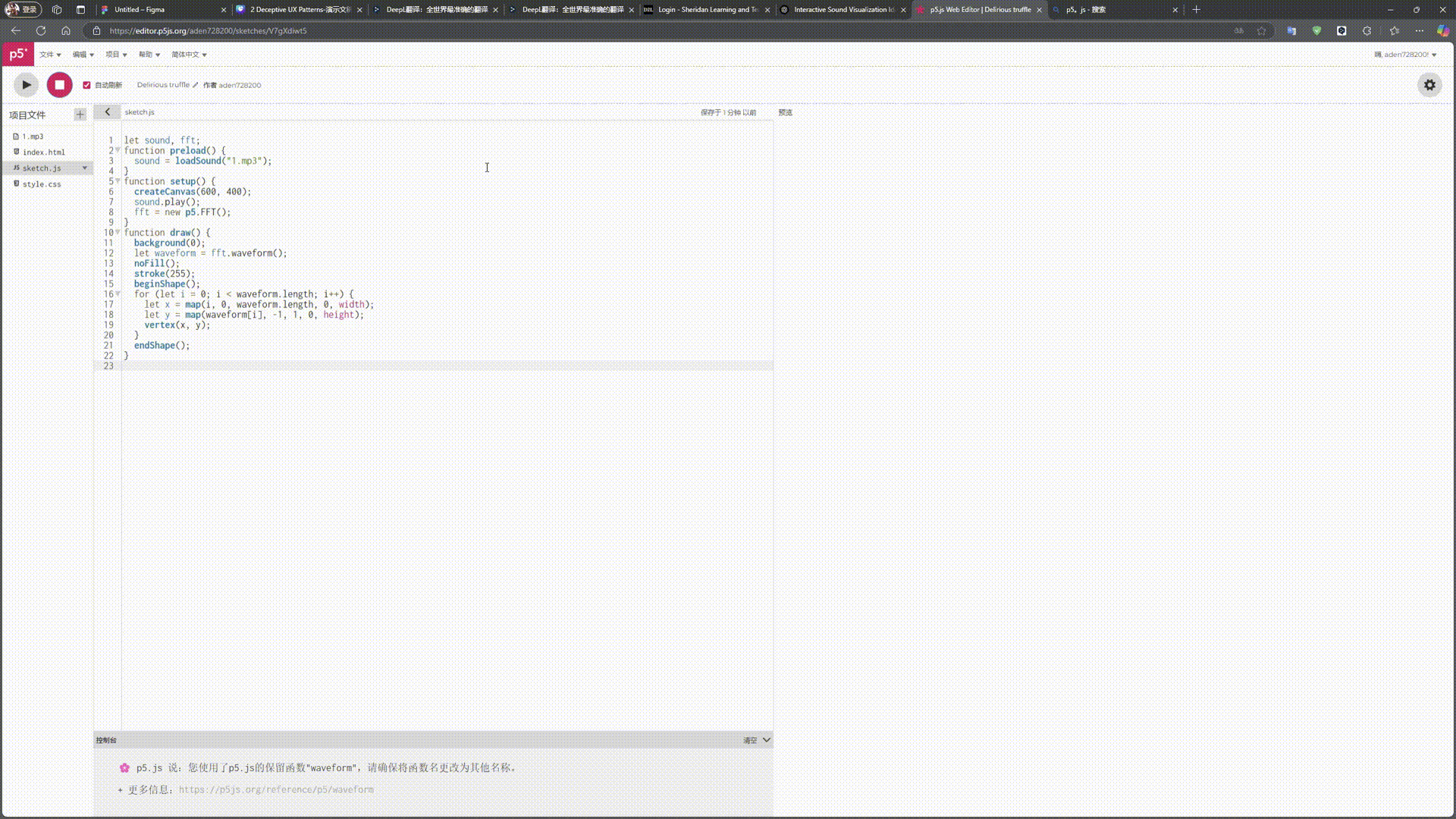Viewport: 1456px width, 819px height.
Task: Open the p5js.org waveform reference link
Action: pos(276,789)
